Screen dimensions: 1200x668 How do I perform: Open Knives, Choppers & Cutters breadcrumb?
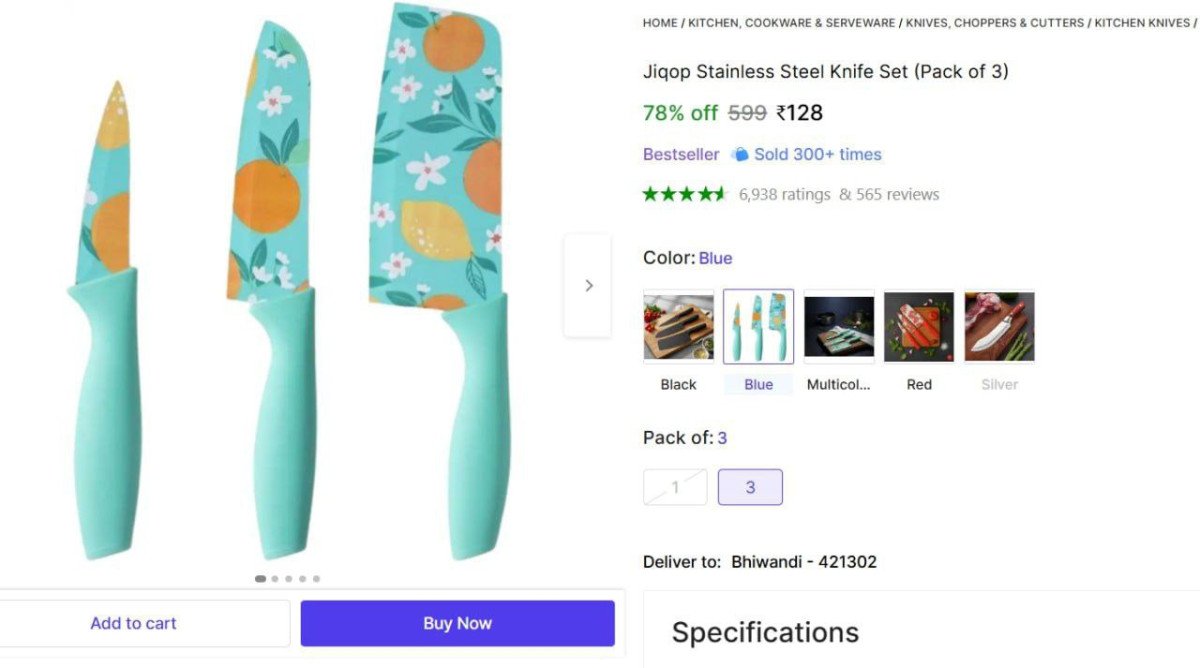coord(994,23)
